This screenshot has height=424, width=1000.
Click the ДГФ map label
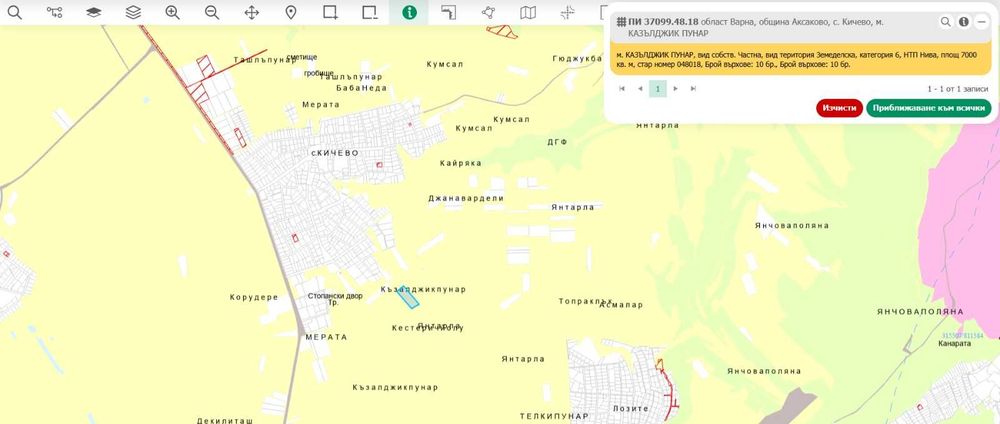557,142
